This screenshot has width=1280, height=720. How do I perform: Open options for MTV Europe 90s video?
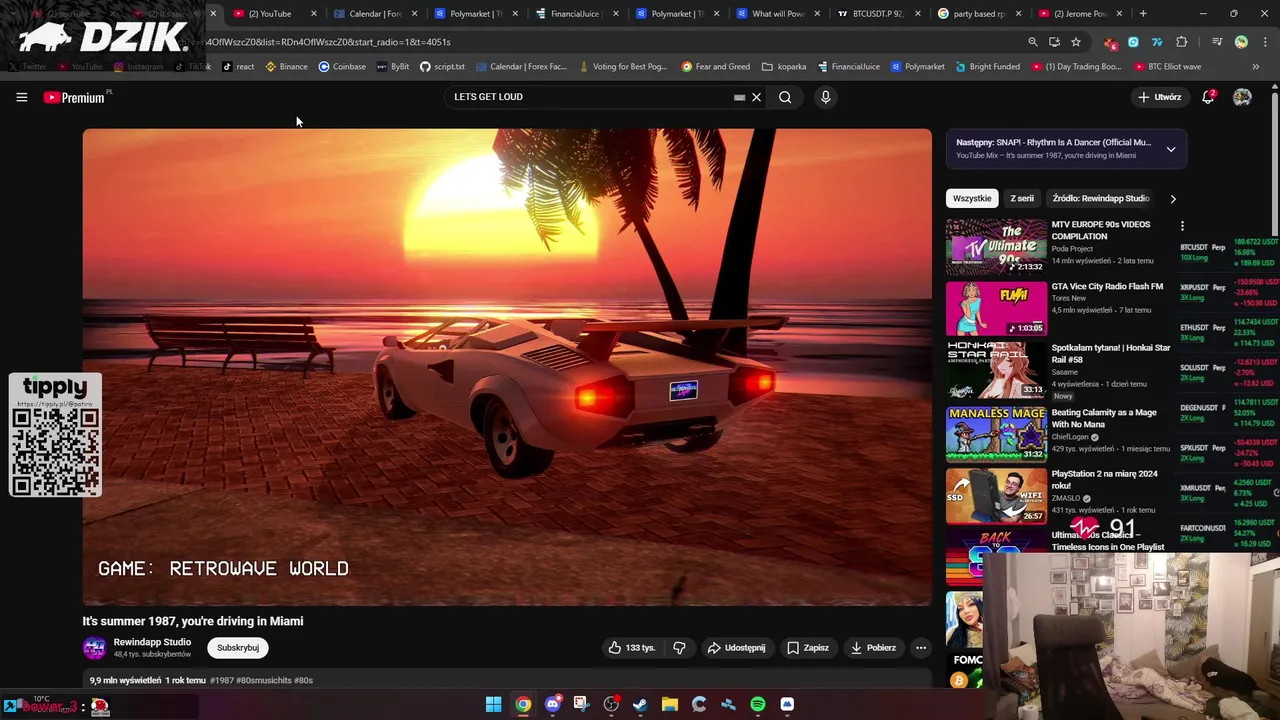point(1182,226)
